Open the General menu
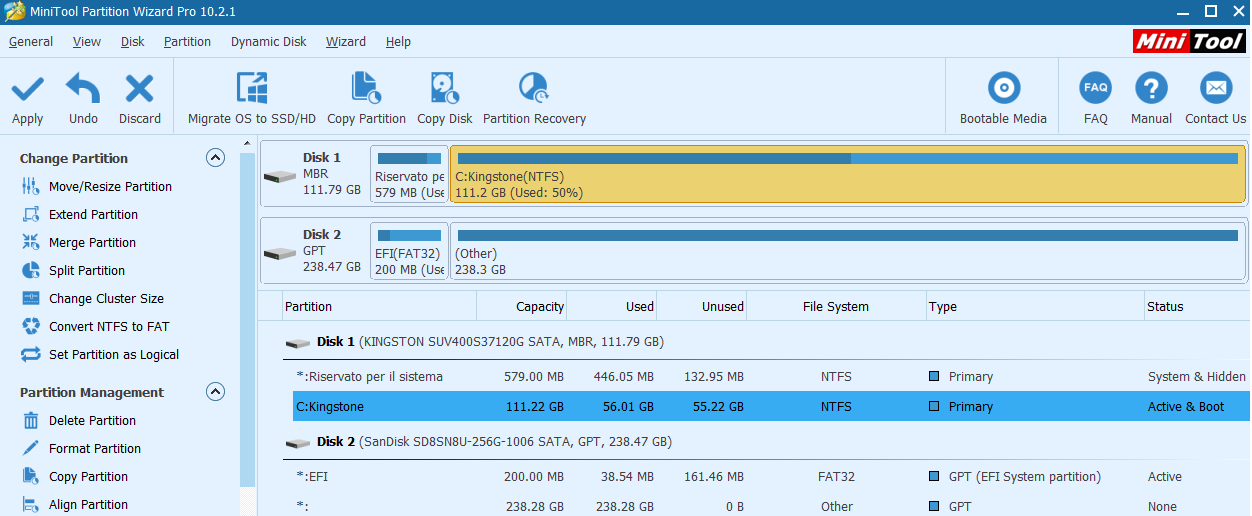Image resolution: width=1252 pixels, height=516 pixels. click(x=31, y=42)
